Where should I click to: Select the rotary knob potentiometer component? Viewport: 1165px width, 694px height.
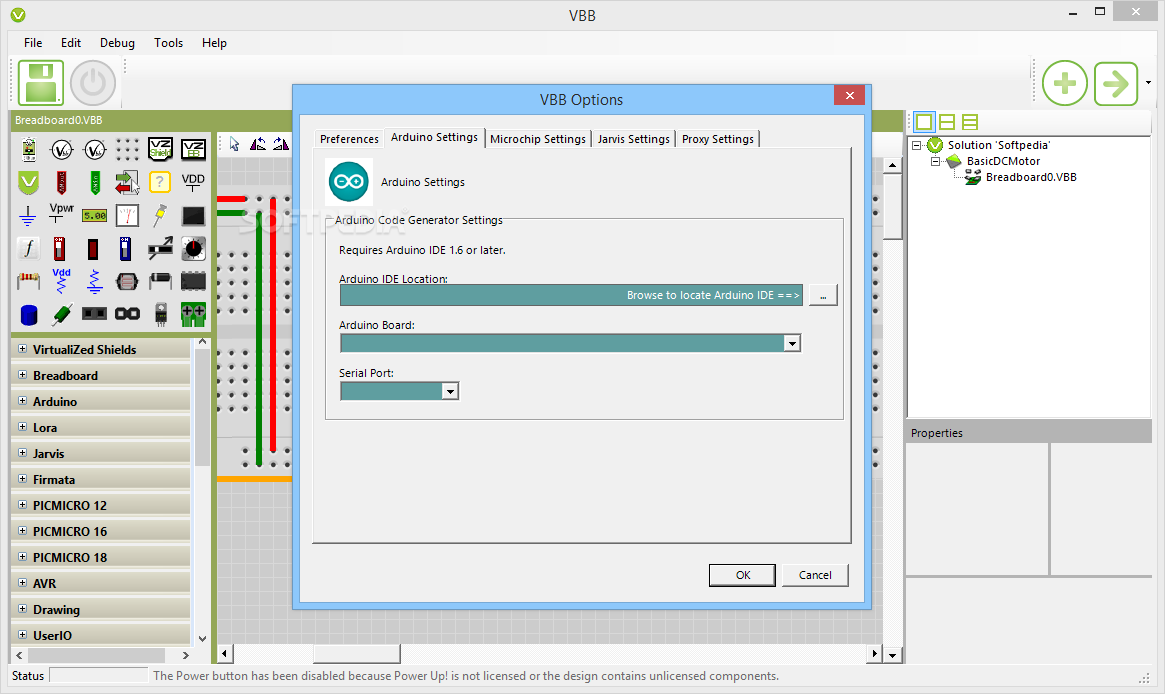(x=193, y=248)
